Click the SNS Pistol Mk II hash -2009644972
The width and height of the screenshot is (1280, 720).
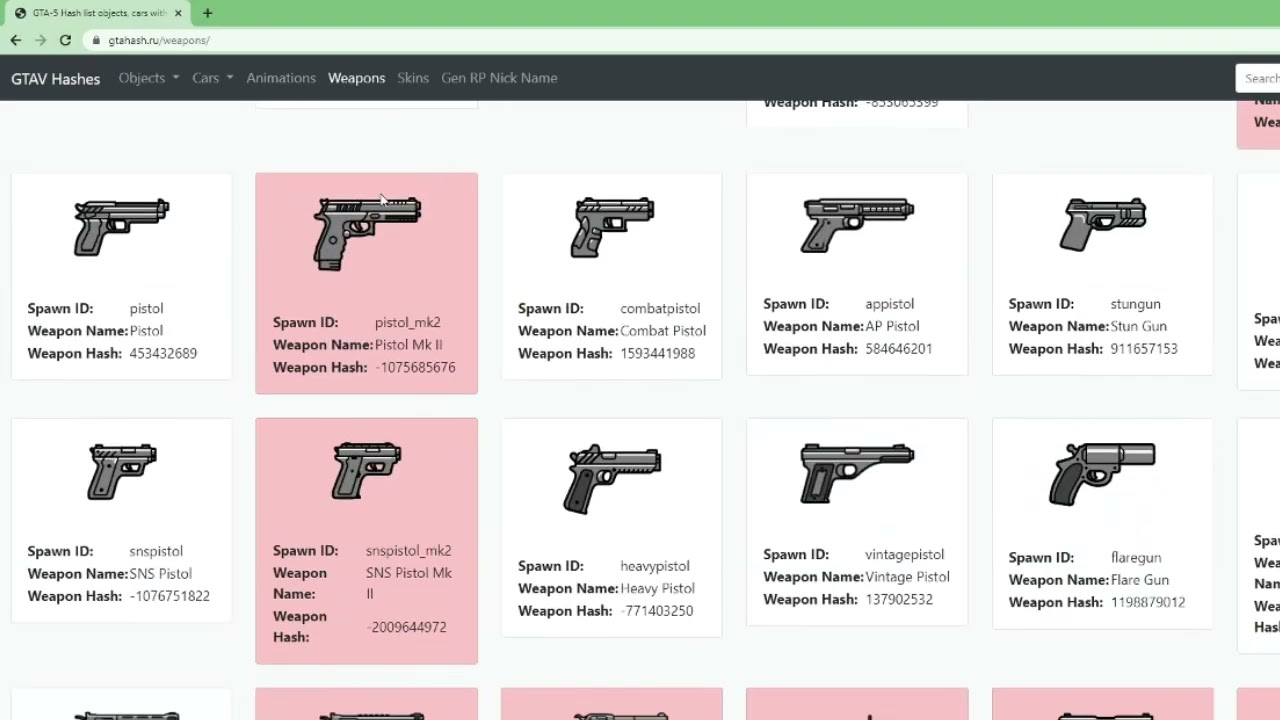point(406,627)
